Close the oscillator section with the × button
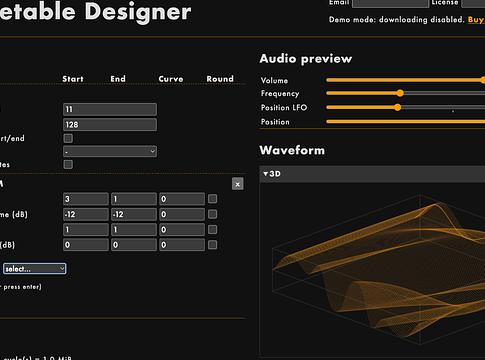Image resolution: width=485 pixels, height=360 pixels. coord(237,184)
